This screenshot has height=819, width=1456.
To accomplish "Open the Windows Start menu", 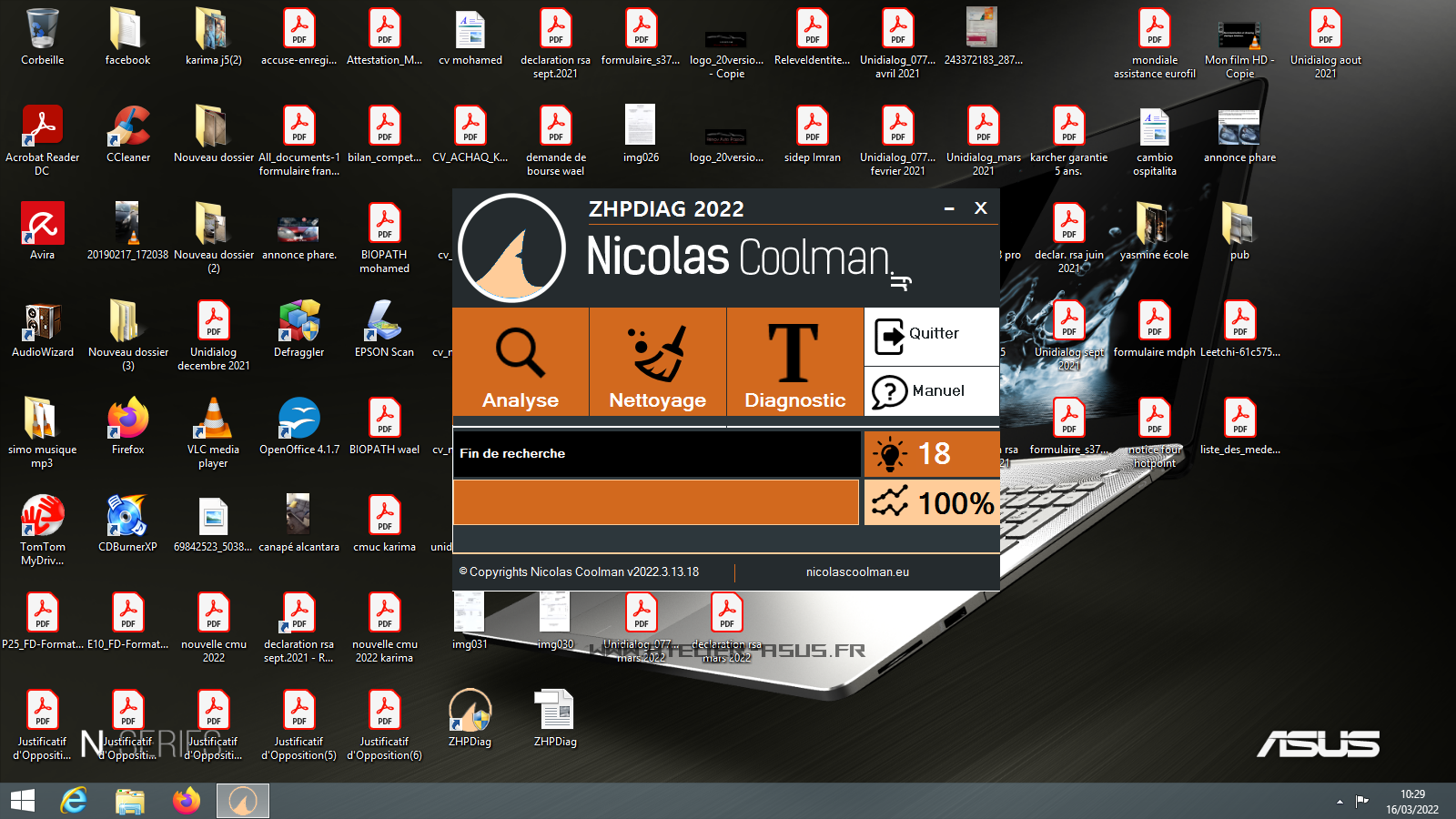I will point(23,801).
